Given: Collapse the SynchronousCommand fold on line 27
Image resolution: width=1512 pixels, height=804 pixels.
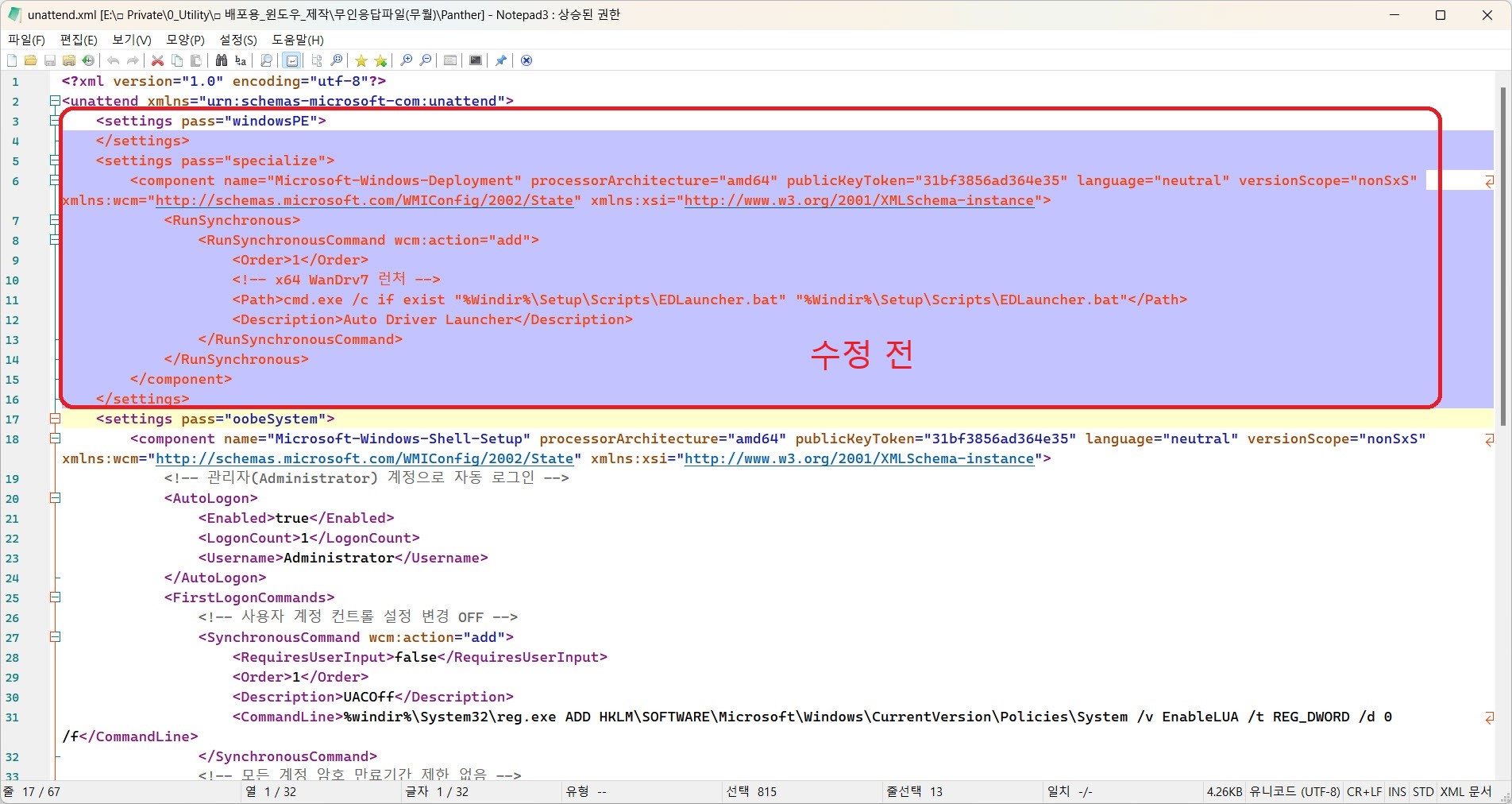Looking at the screenshot, I should pyautogui.click(x=55, y=637).
